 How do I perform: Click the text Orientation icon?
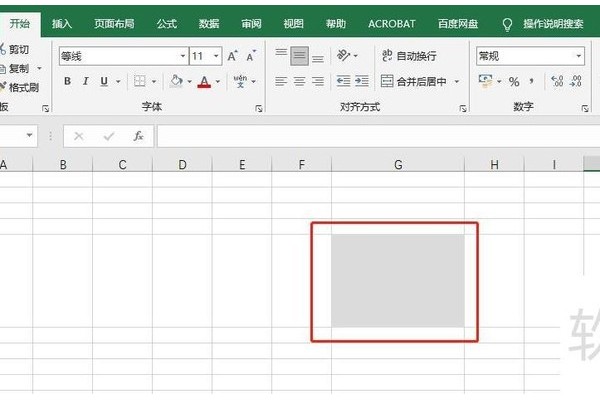click(x=343, y=56)
